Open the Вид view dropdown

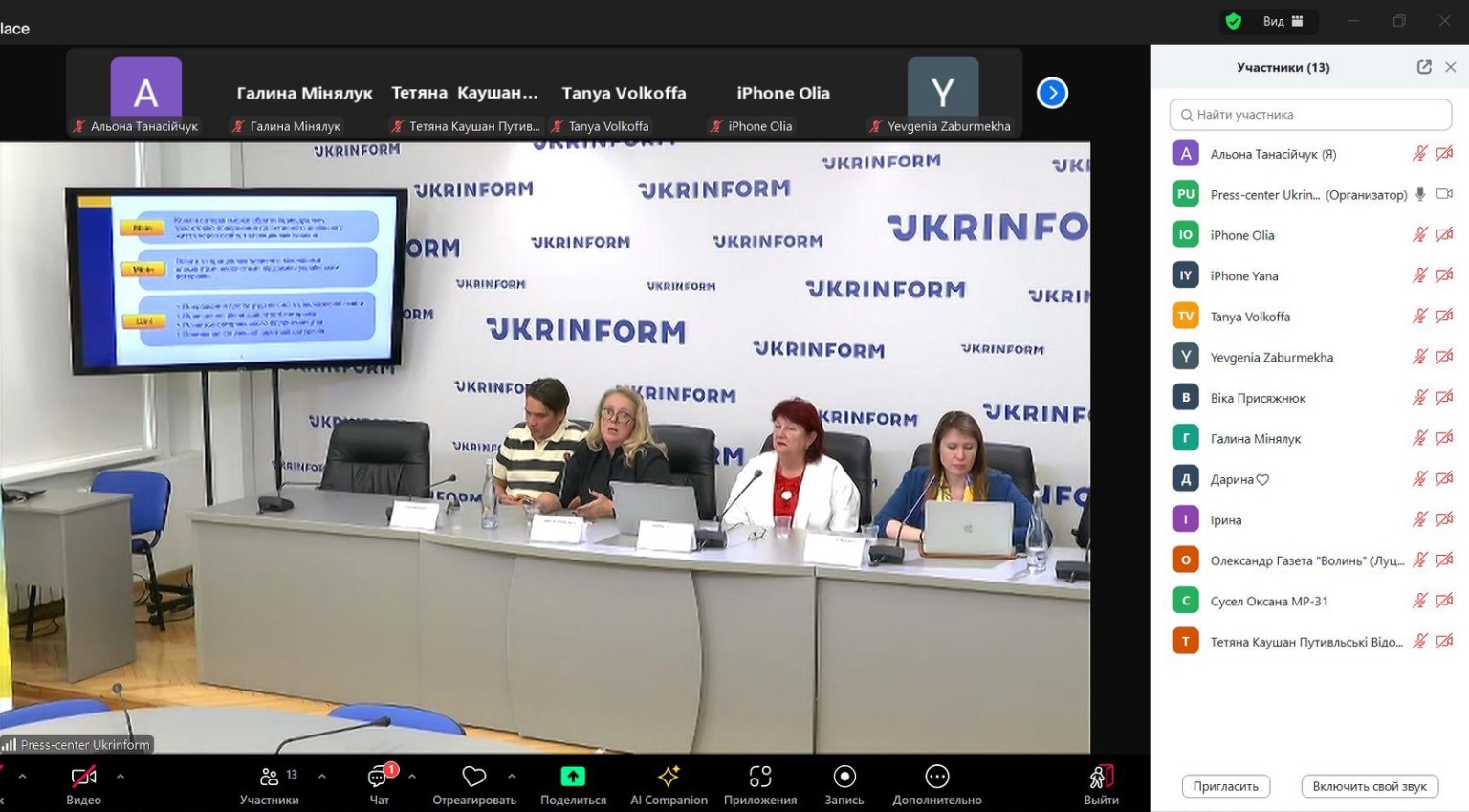(1283, 21)
